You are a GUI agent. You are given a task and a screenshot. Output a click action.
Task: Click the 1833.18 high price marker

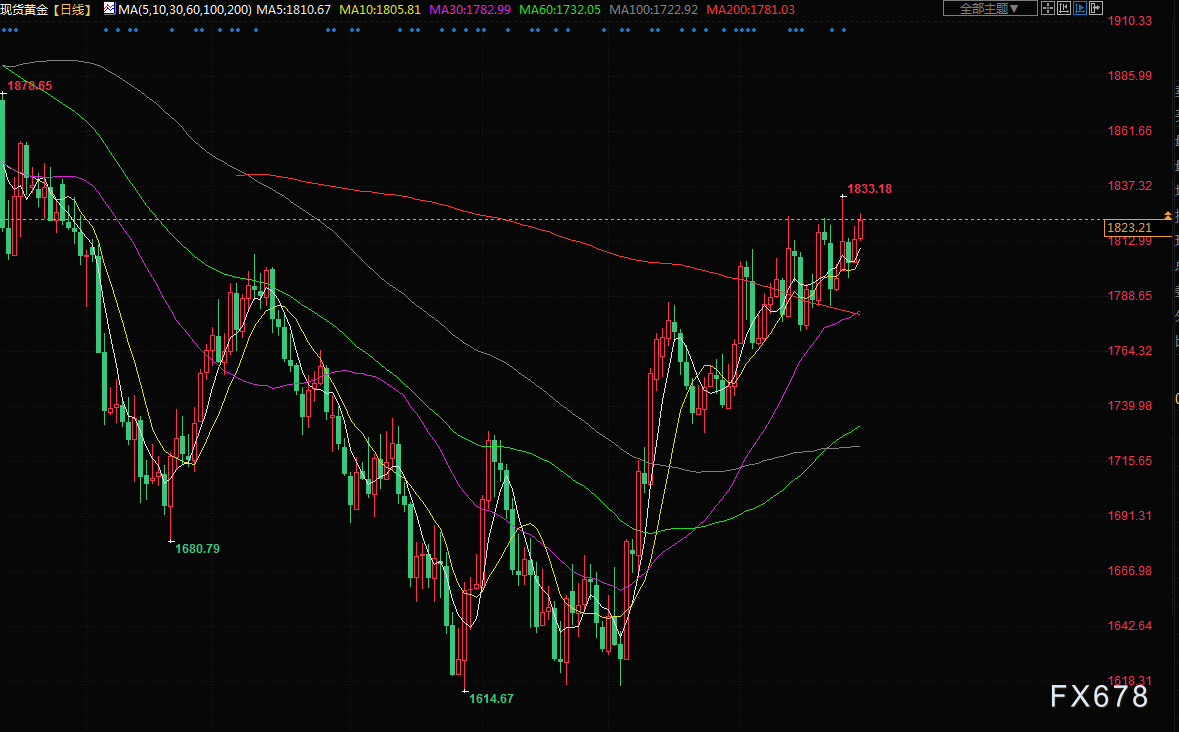(x=869, y=188)
